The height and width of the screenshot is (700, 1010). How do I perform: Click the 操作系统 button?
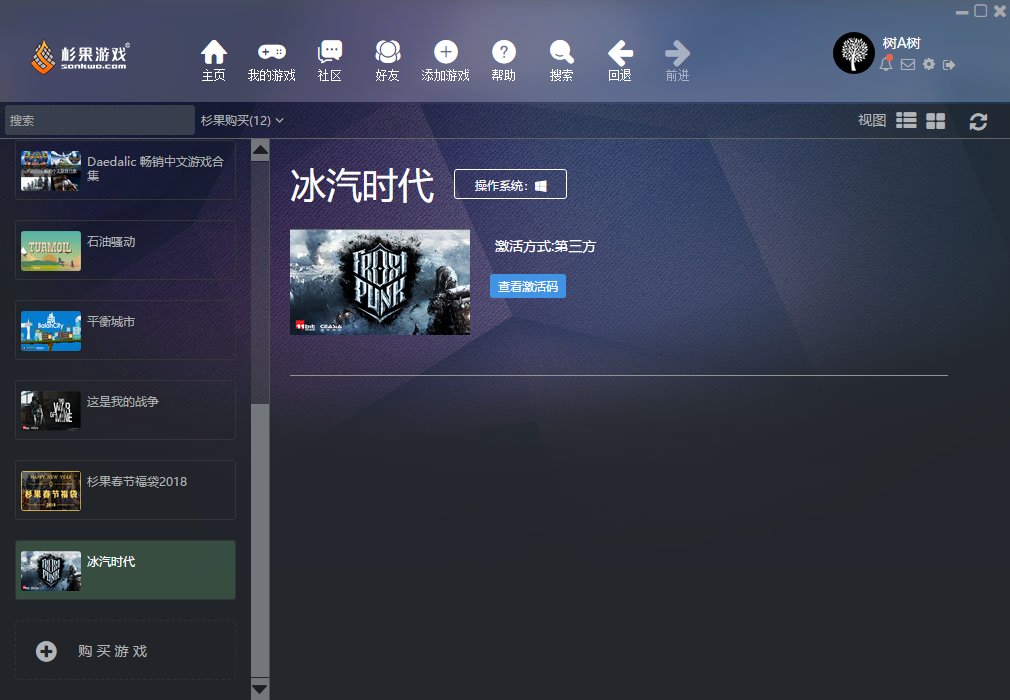point(510,184)
